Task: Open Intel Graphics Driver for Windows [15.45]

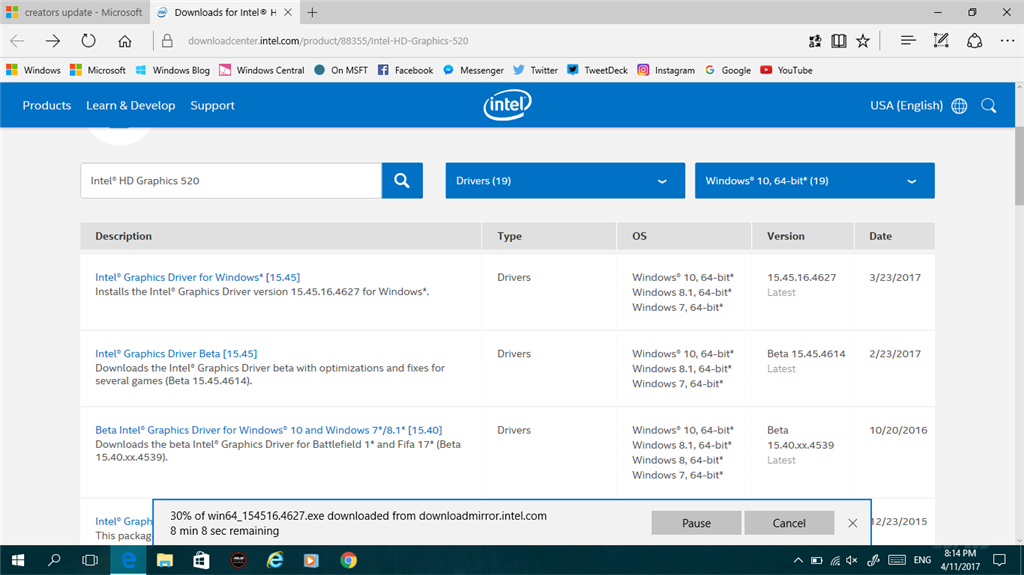Action: [197, 277]
